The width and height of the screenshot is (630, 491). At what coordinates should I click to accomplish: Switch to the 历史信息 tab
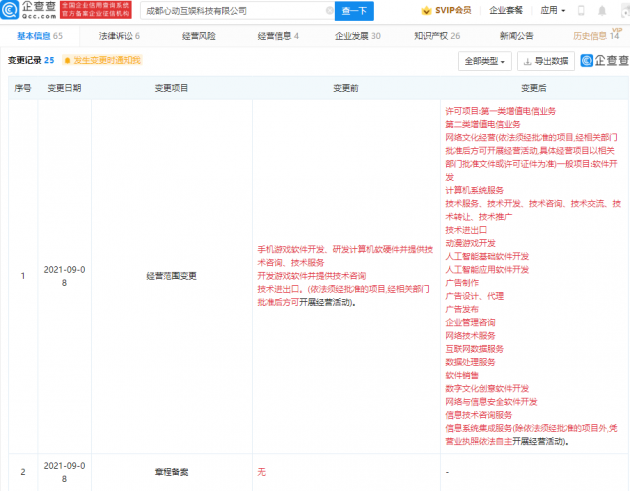[x=596, y=36]
